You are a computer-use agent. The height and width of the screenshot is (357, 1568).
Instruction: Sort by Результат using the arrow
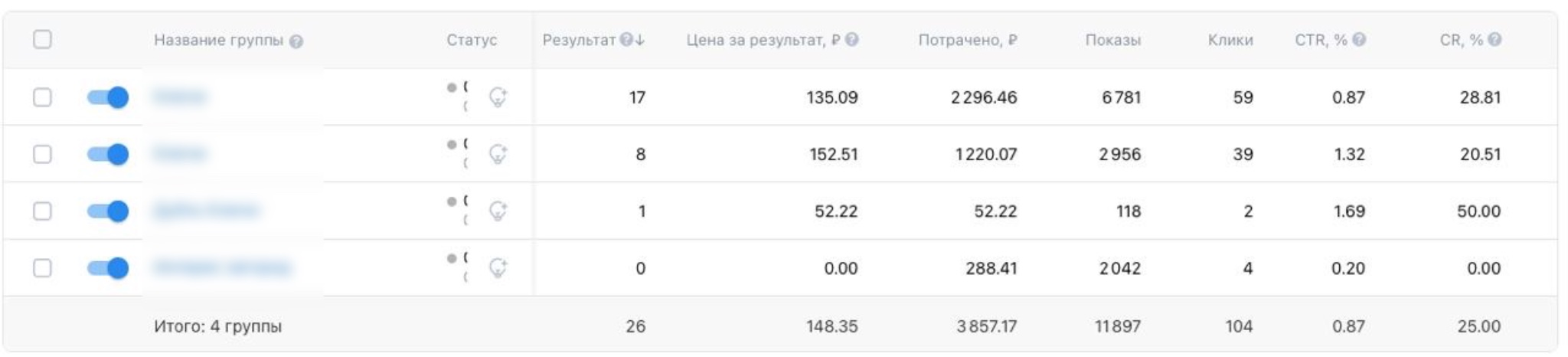click(640, 40)
